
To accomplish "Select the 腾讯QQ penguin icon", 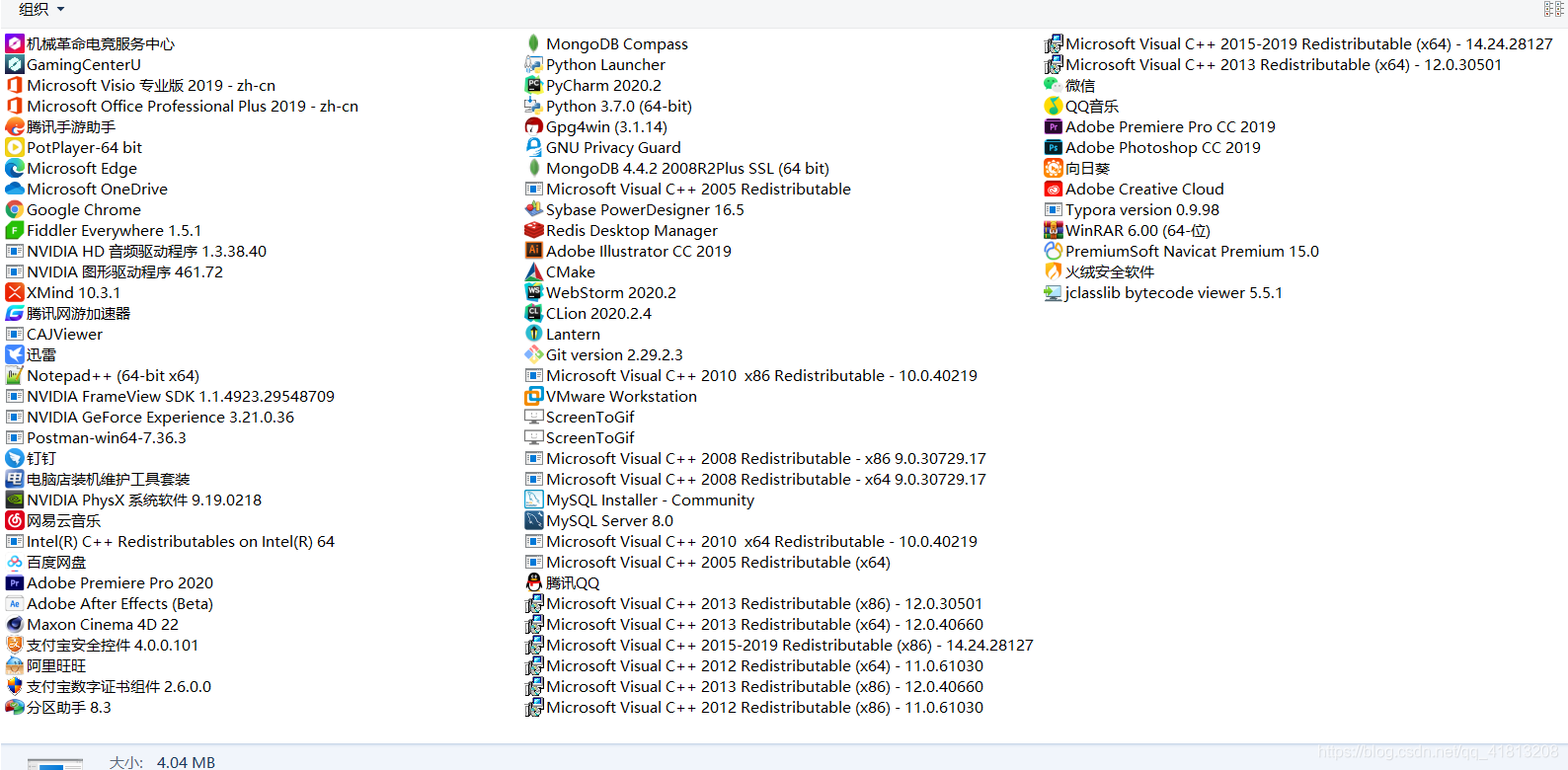I will [534, 582].
